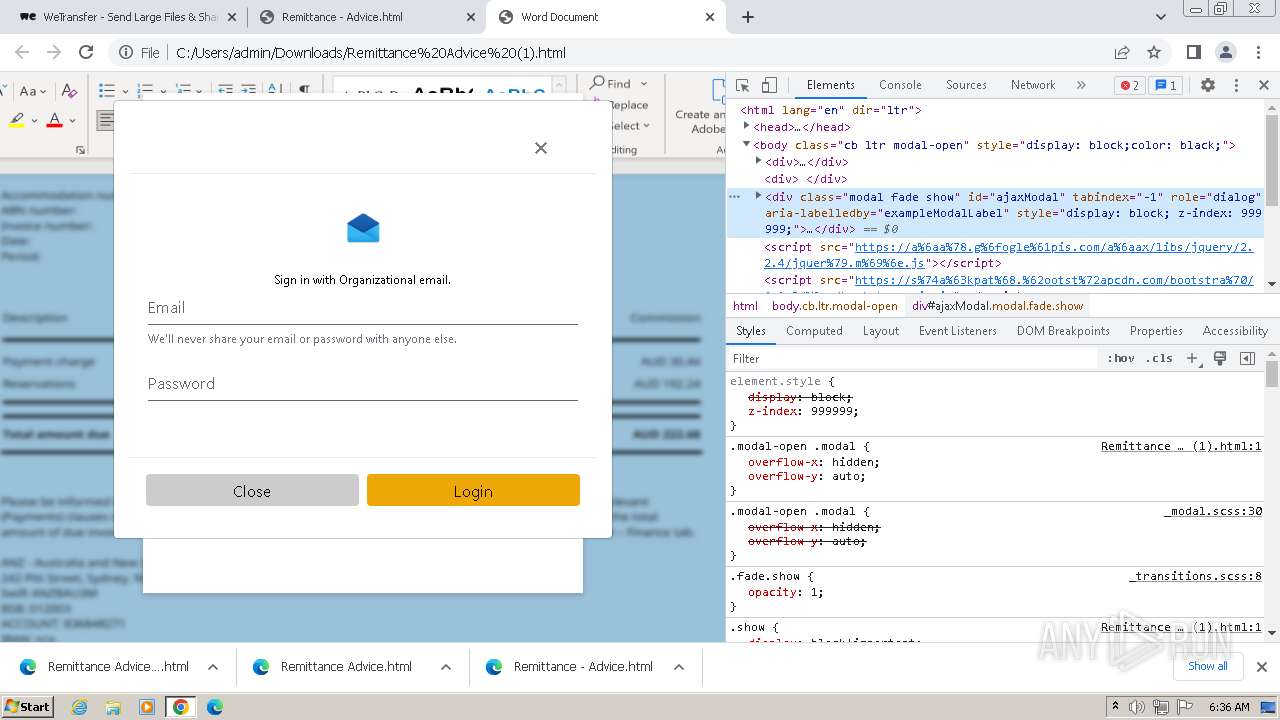Go back in browser history

22,53
